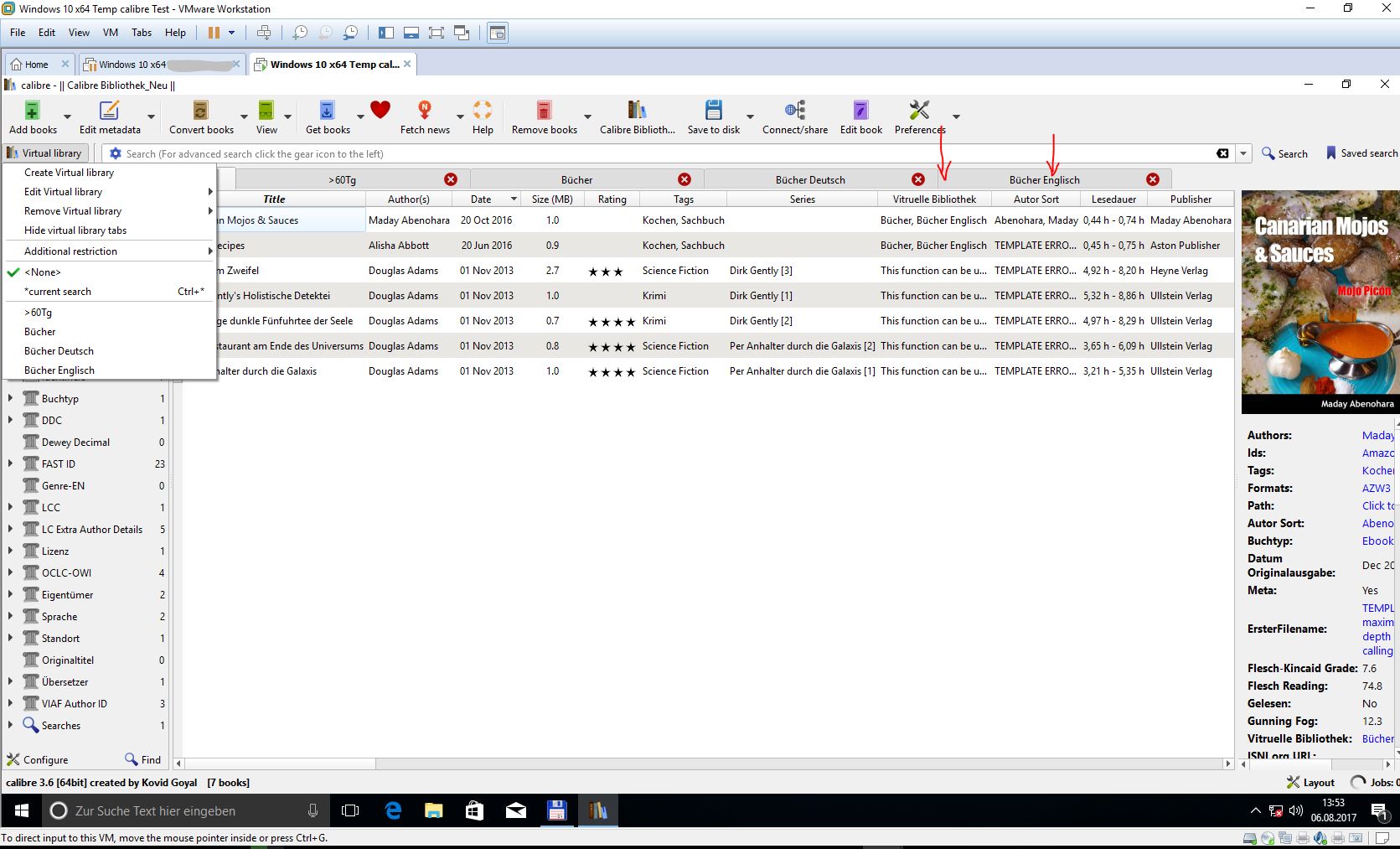
Task: Open the Remove Virtual library submenu
Action: pos(109,211)
